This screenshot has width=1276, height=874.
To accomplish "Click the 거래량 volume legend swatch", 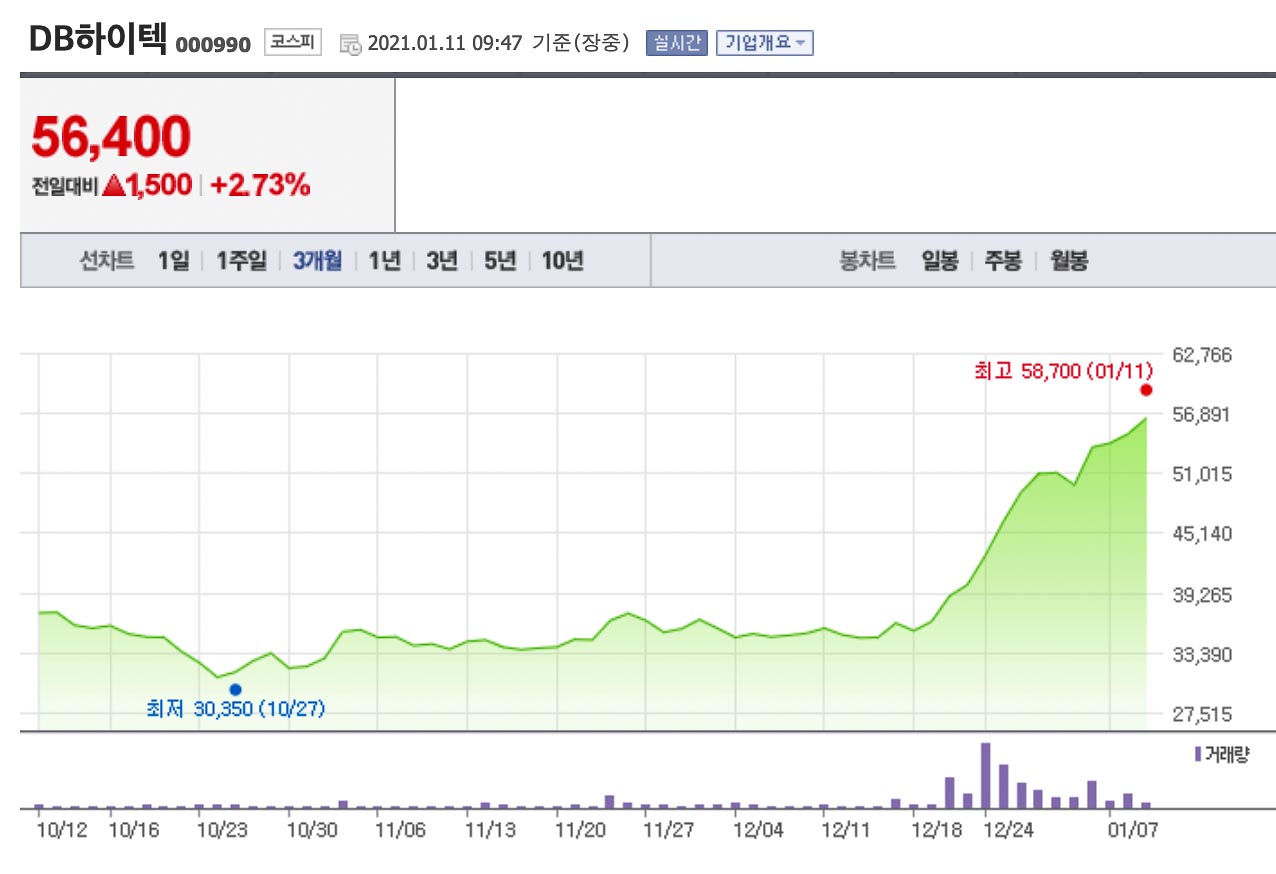I will [1198, 755].
